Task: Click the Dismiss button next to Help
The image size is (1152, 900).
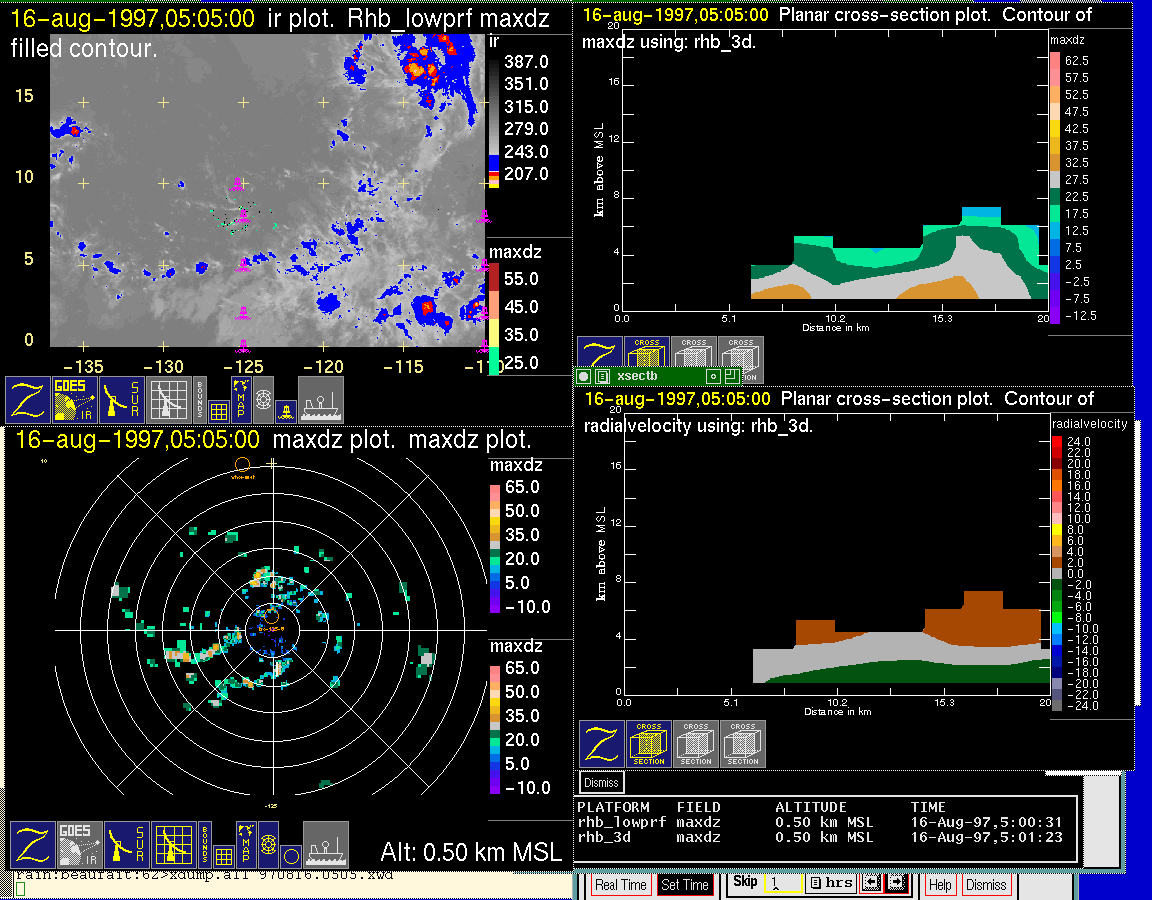Action: click(986, 885)
